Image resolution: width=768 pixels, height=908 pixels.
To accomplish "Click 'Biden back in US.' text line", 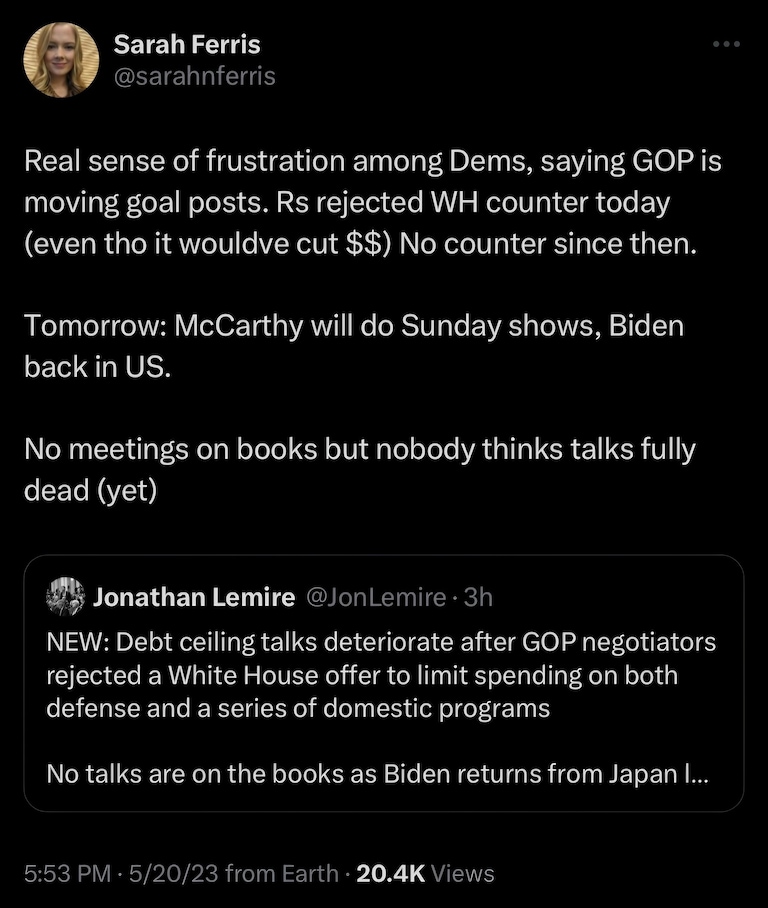I will click(x=98, y=366).
